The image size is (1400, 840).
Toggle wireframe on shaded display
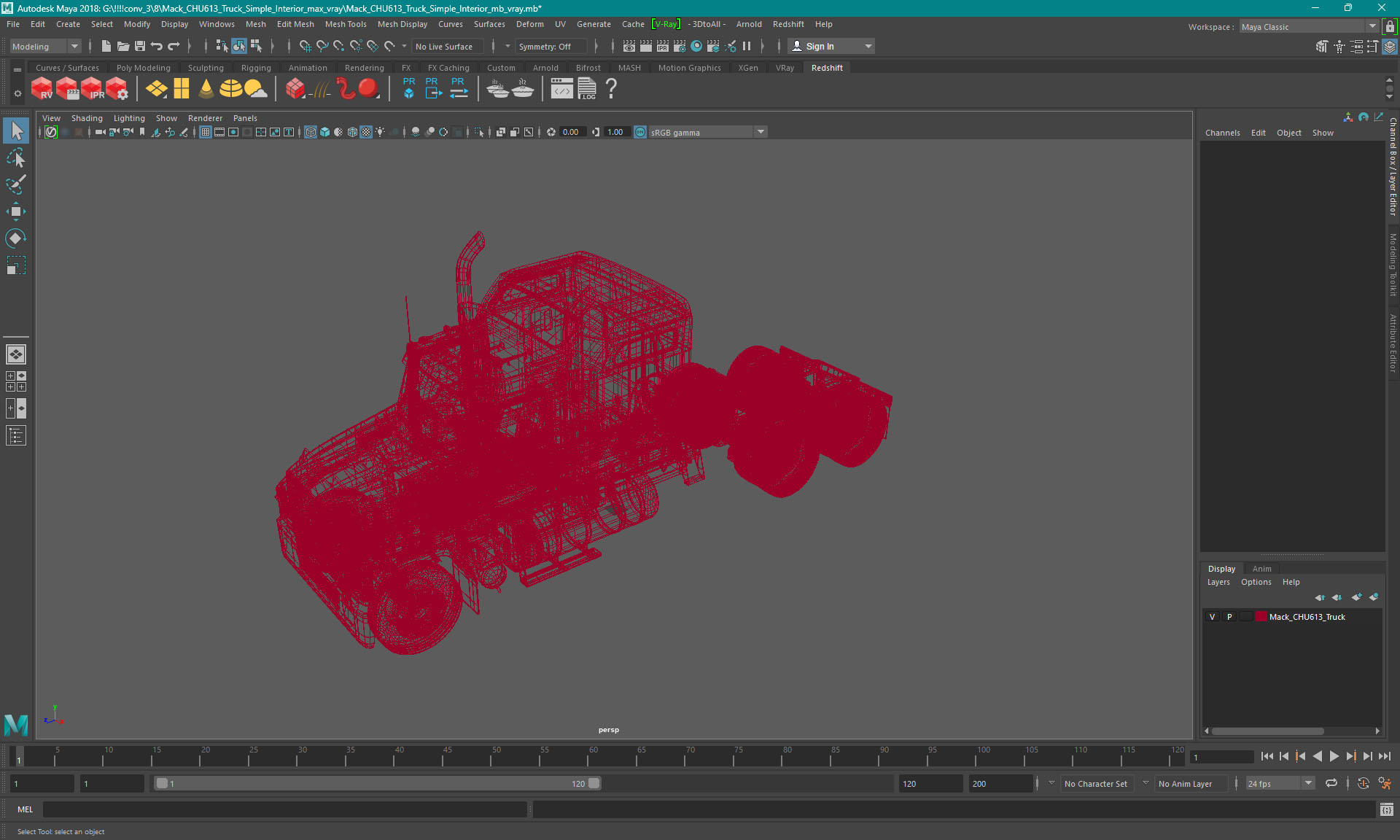click(353, 132)
